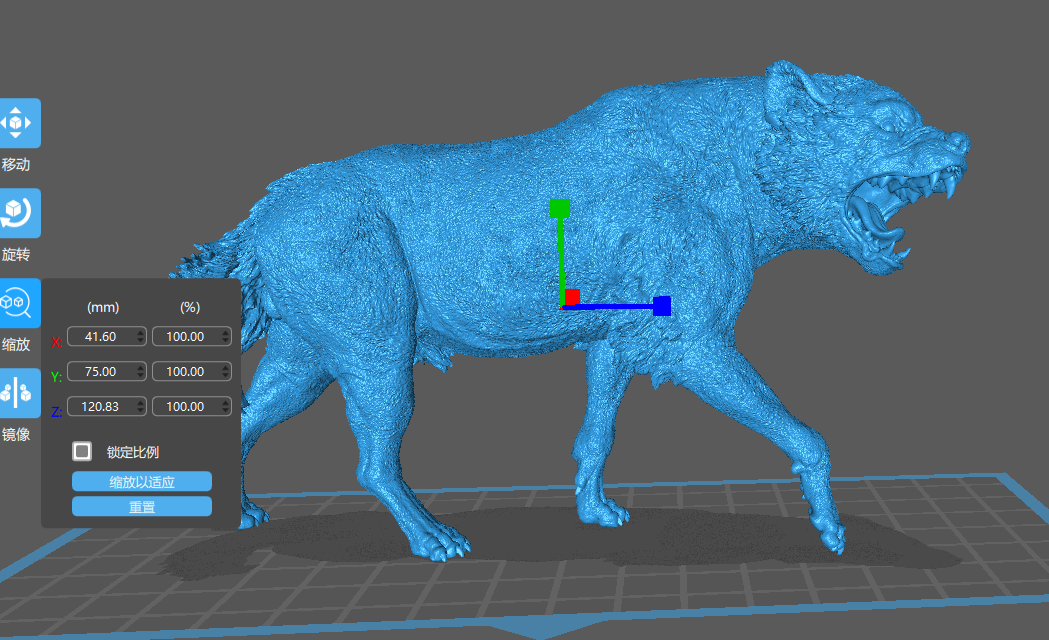Click the X size stepper arrows

pos(140,337)
